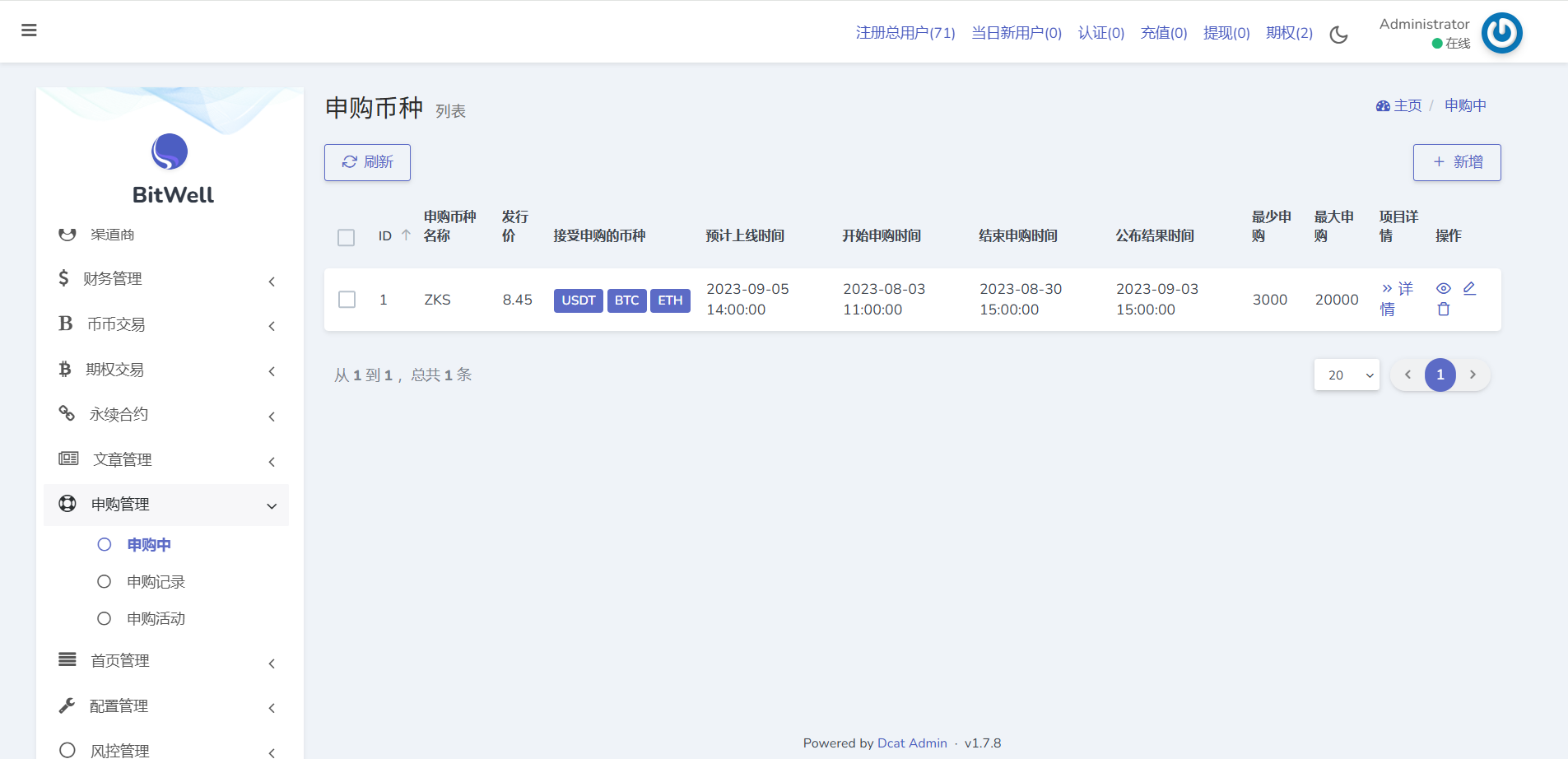This screenshot has width=1568, height=759.
Task: Click the eye view icon for ZKS
Action: (x=1443, y=289)
